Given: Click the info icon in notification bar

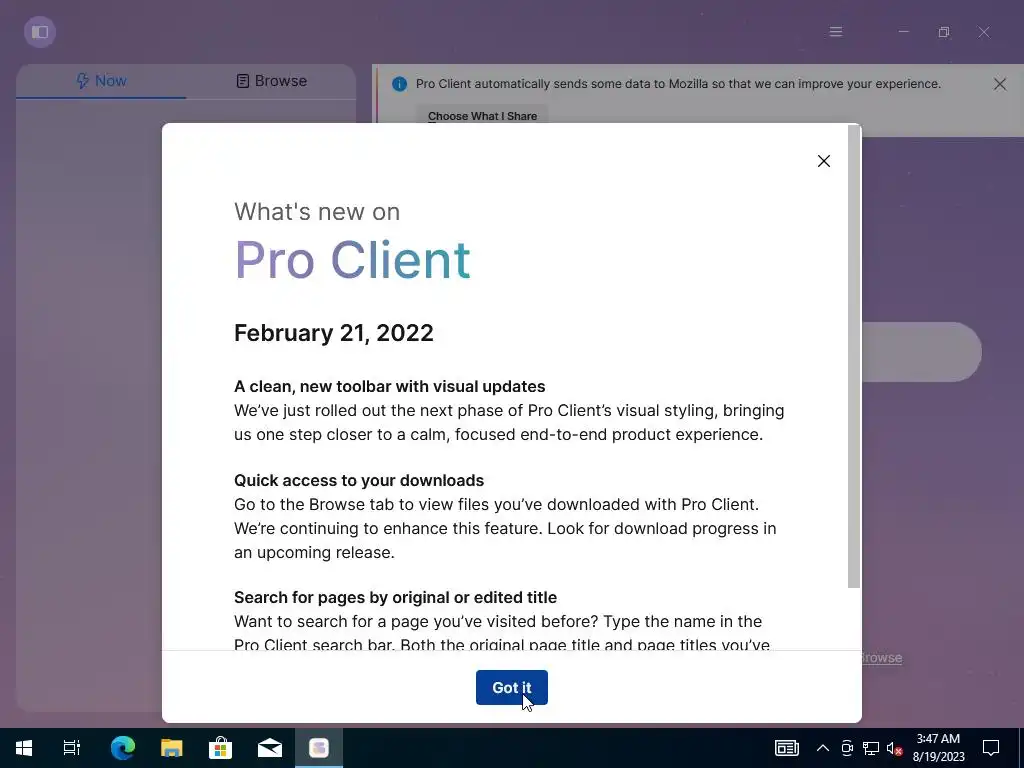Looking at the screenshot, I should click(x=399, y=84).
